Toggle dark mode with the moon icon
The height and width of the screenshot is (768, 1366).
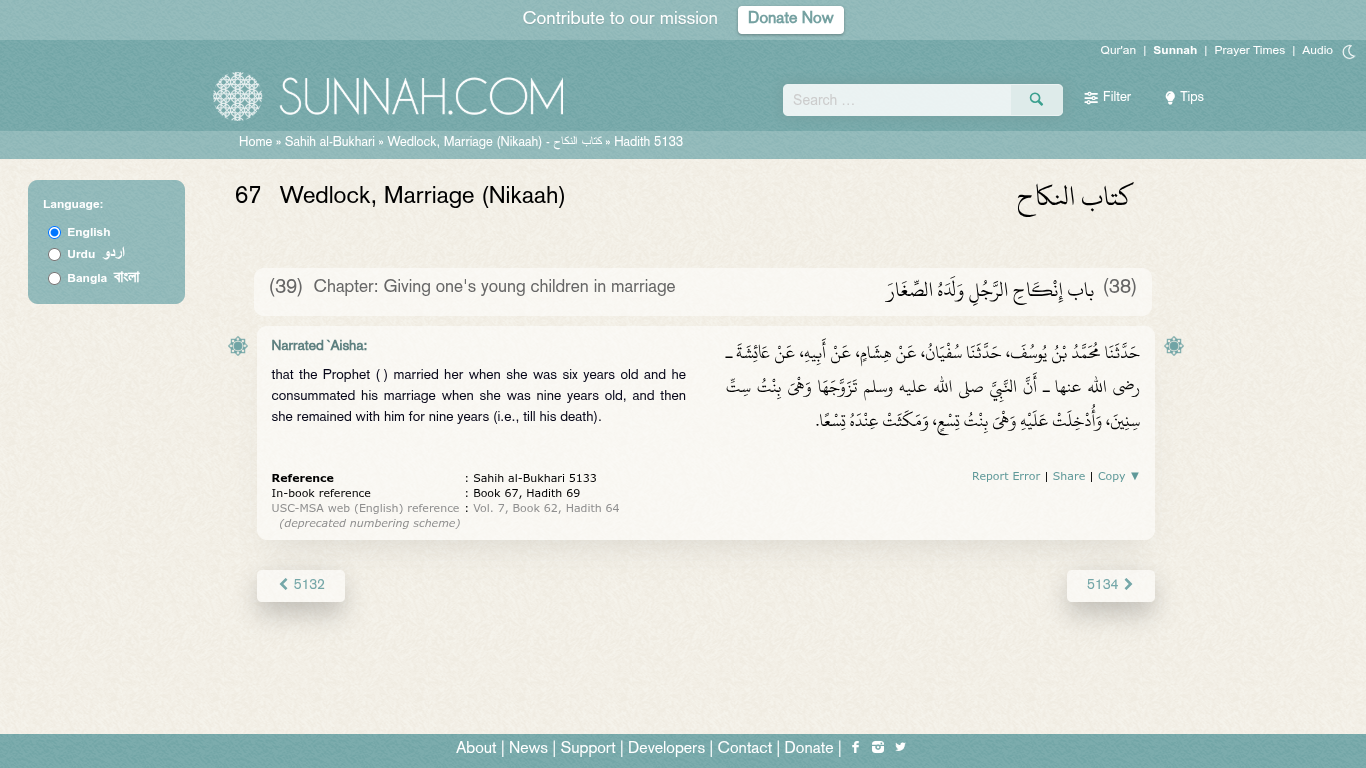1349,52
